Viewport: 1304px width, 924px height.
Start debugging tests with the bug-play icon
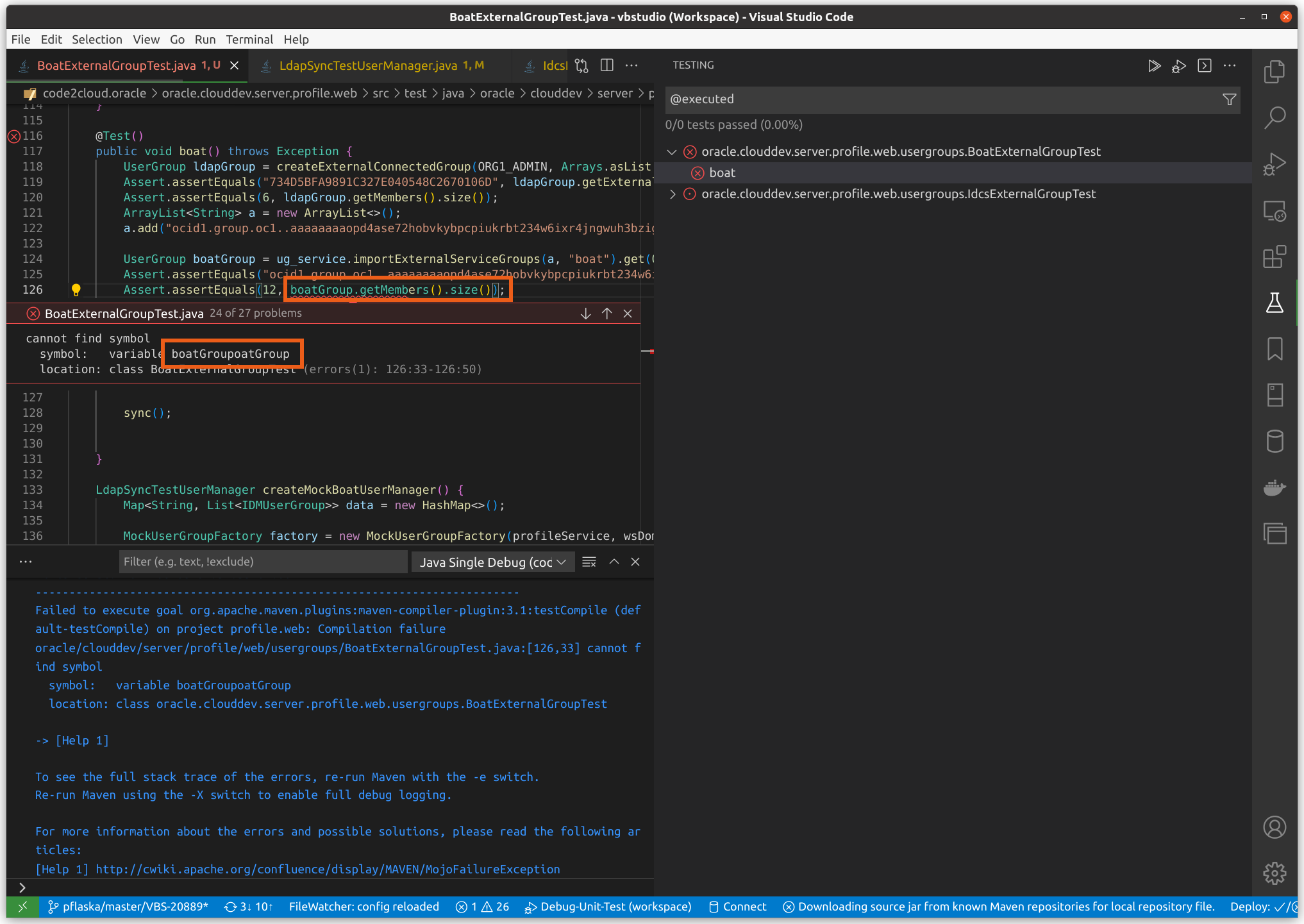coord(1179,65)
